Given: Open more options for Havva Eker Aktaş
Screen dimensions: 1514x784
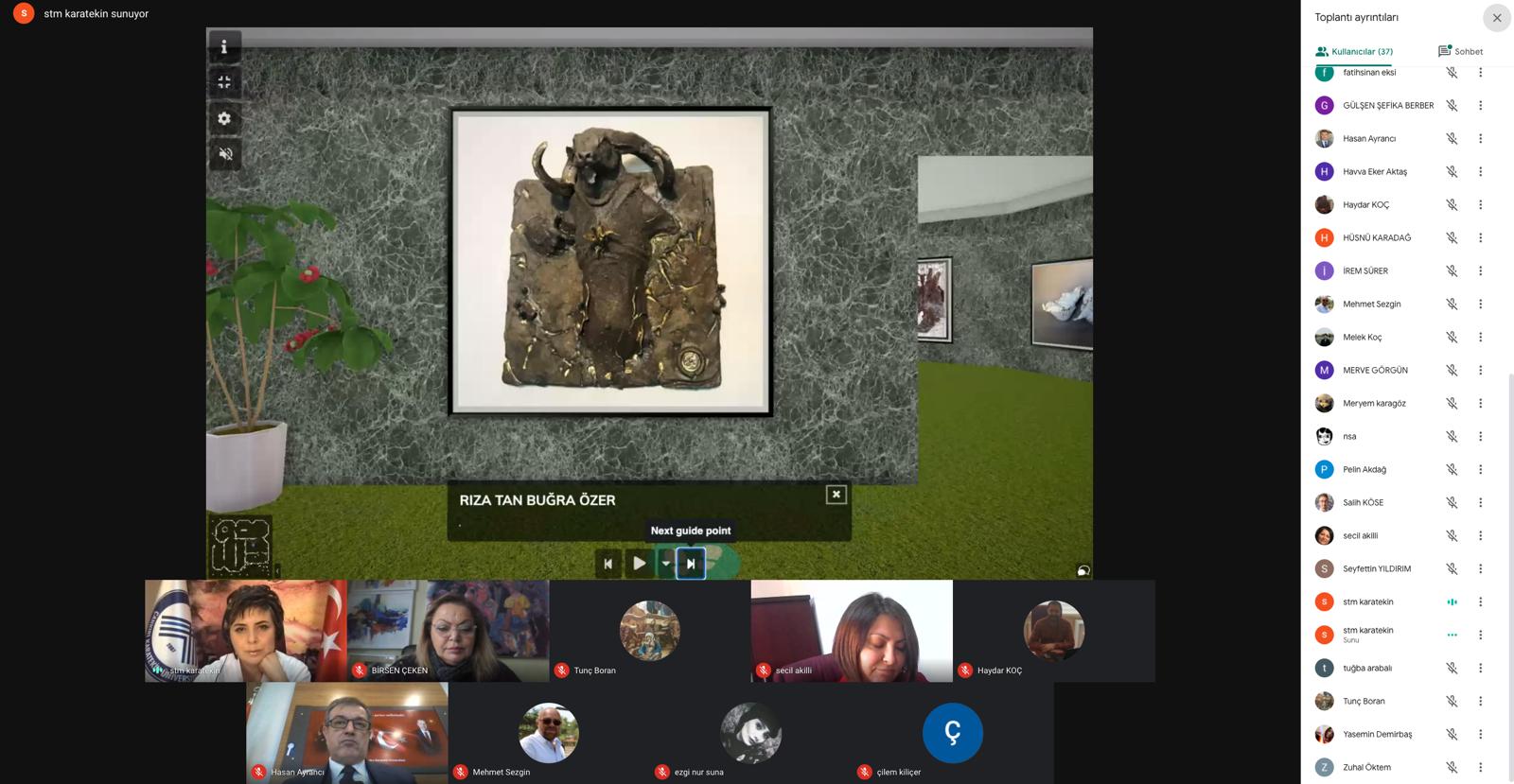Looking at the screenshot, I should (x=1481, y=172).
